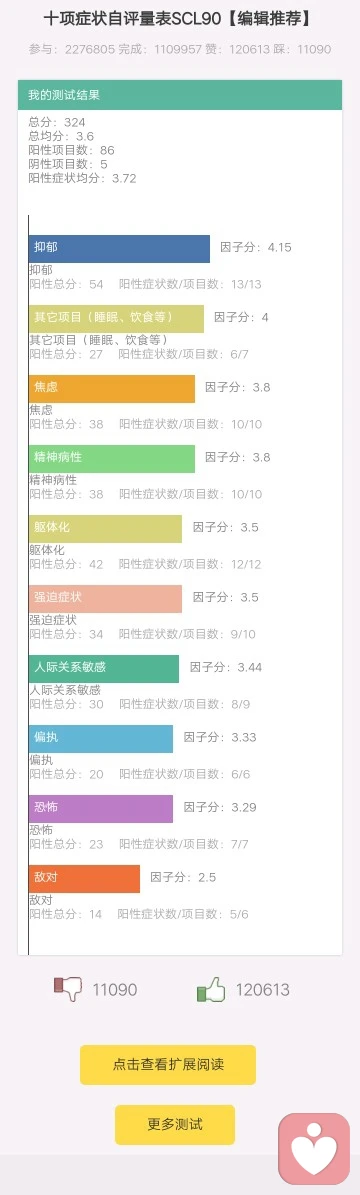Tap the 更多测试 button

pyautogui.click(x=175, y=1124)
